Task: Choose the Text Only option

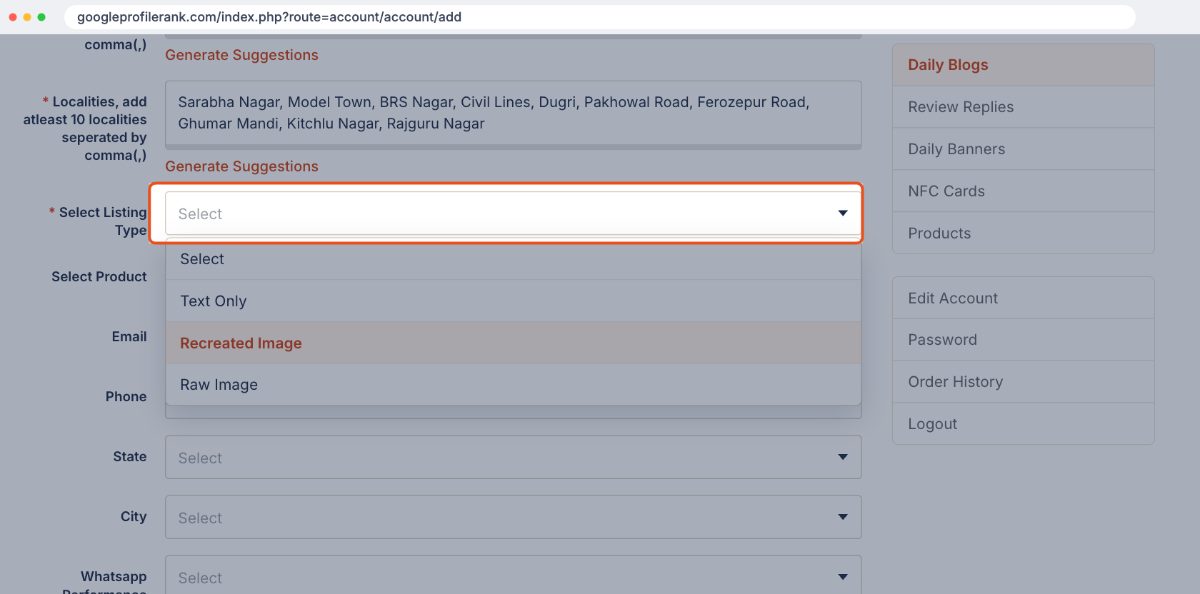Action: [x=513, y=301]
